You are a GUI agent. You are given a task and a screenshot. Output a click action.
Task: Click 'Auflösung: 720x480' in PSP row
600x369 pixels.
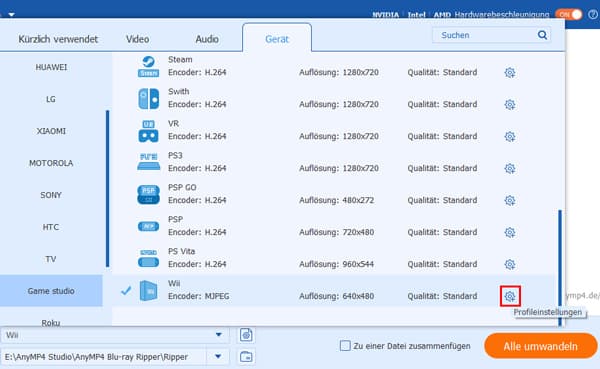337,232
